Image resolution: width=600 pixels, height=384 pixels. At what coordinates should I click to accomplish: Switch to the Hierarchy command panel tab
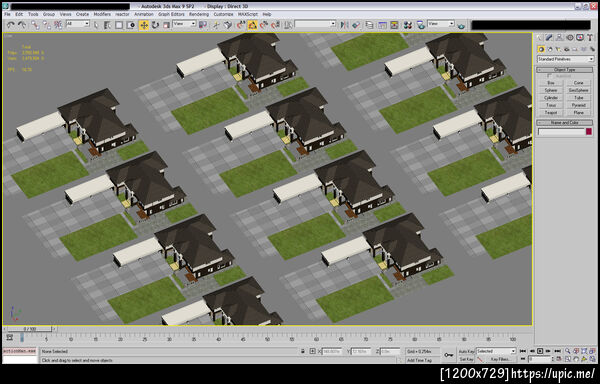coord(560,37)
